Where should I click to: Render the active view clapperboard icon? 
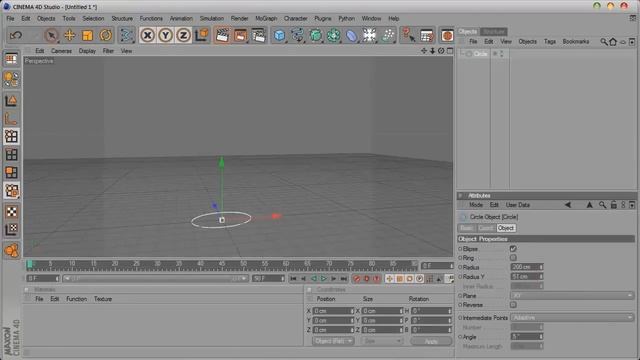point(222,36)
